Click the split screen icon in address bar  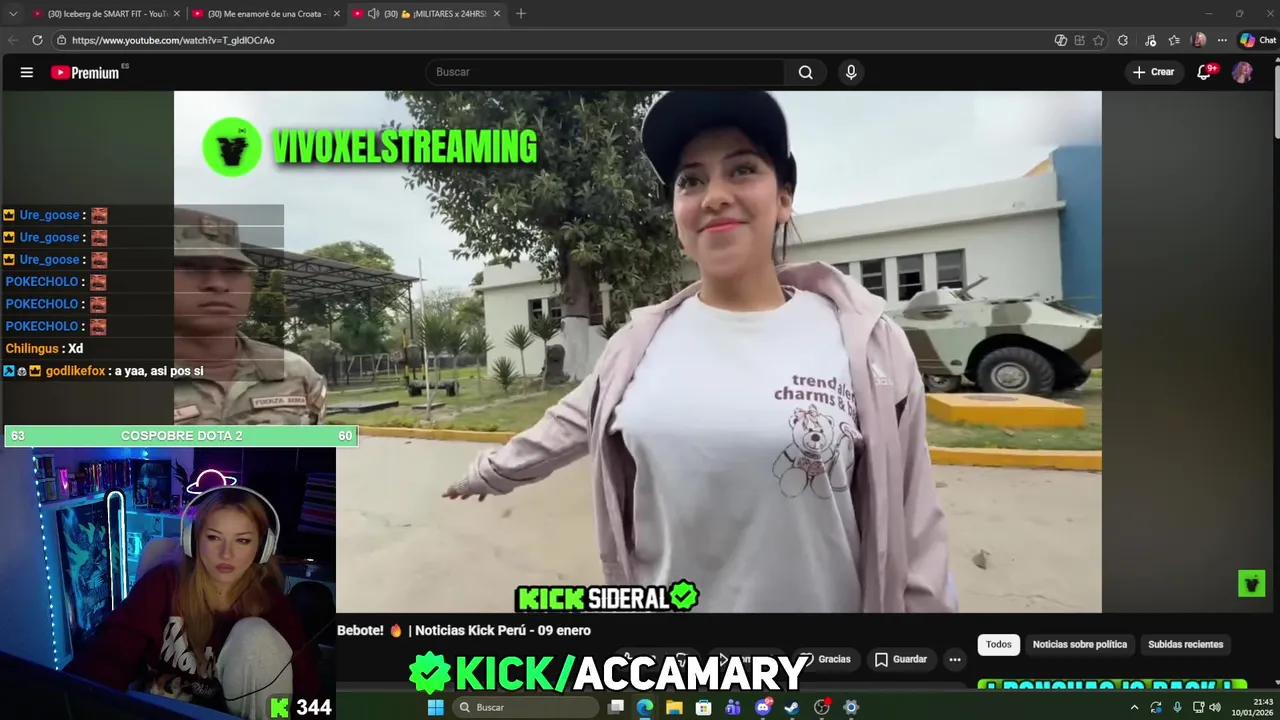coord(1079,40)
